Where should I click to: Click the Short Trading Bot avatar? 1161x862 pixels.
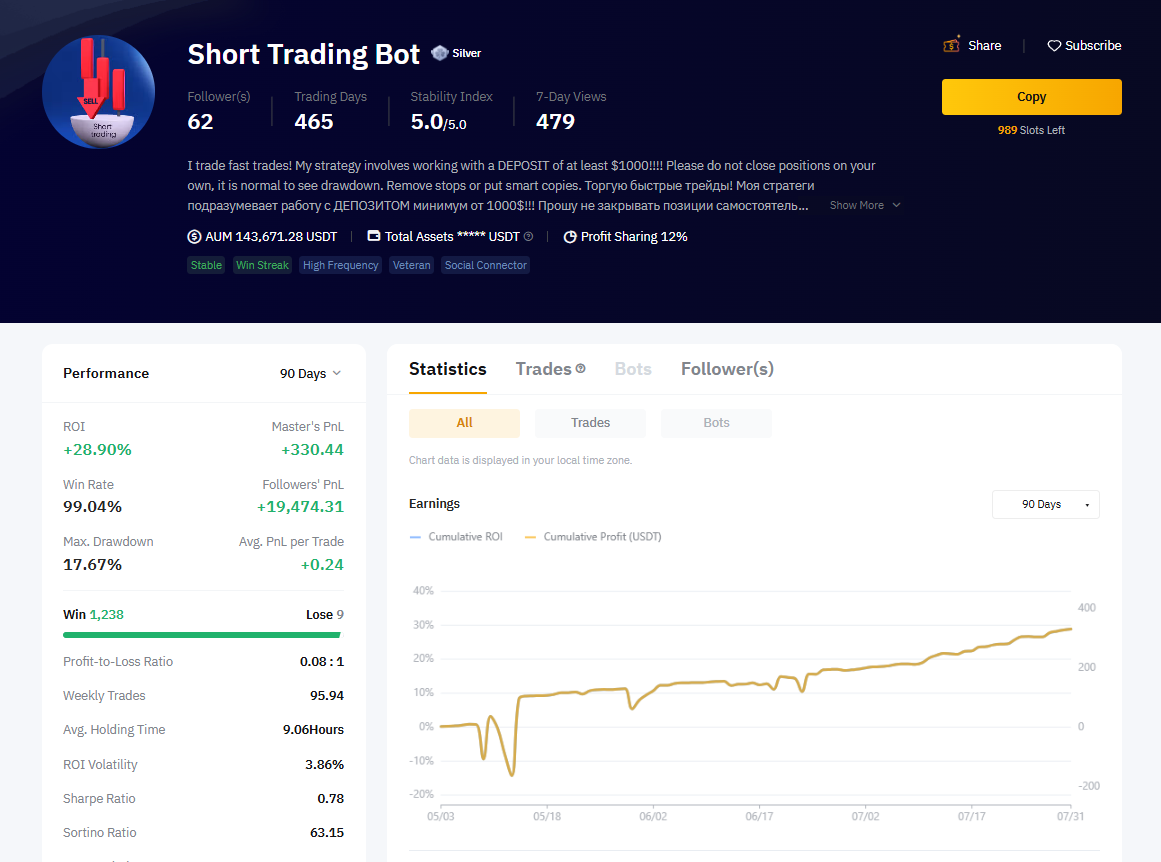tap(98, 92)
